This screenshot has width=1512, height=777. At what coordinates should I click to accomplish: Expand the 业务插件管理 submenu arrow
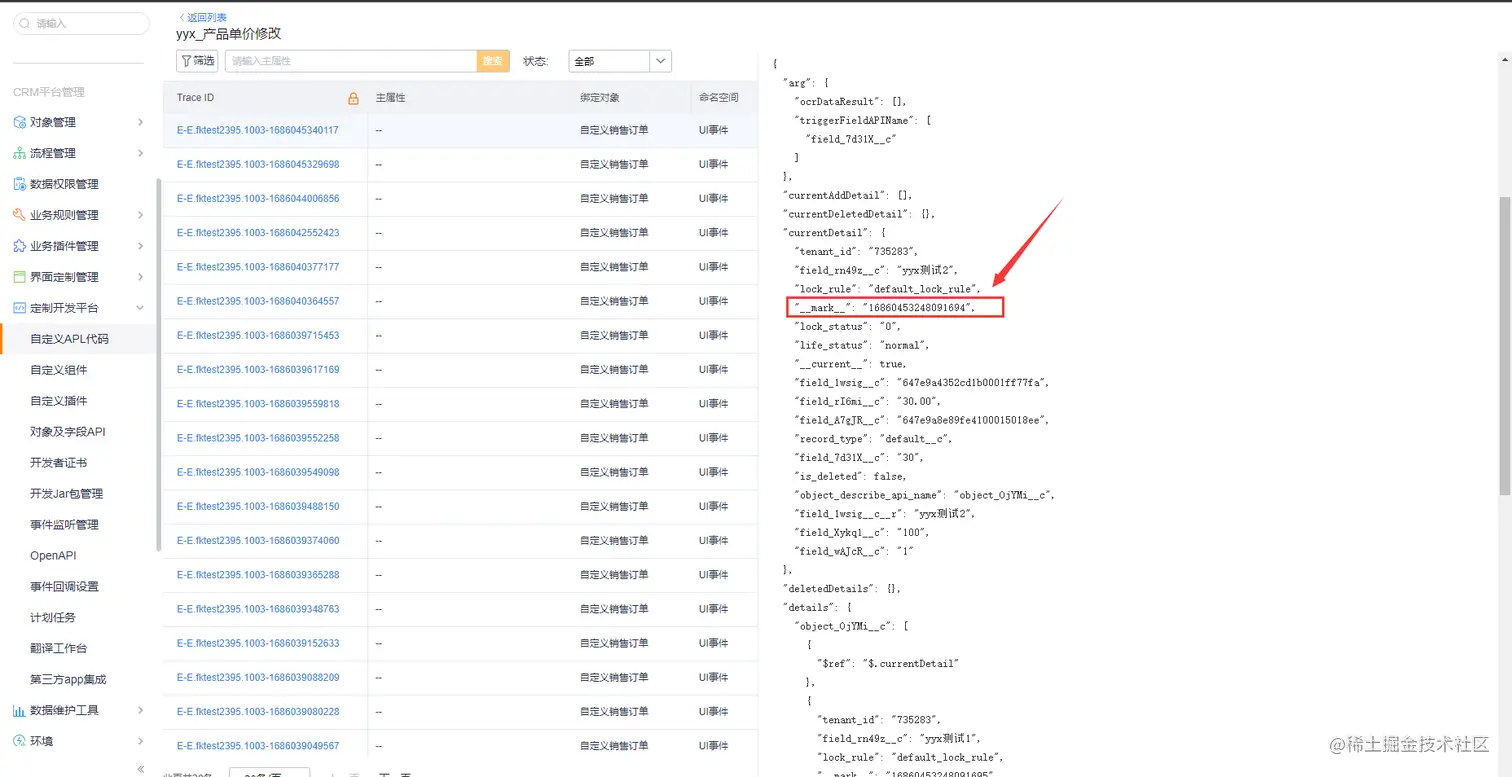tap(140, 246)
